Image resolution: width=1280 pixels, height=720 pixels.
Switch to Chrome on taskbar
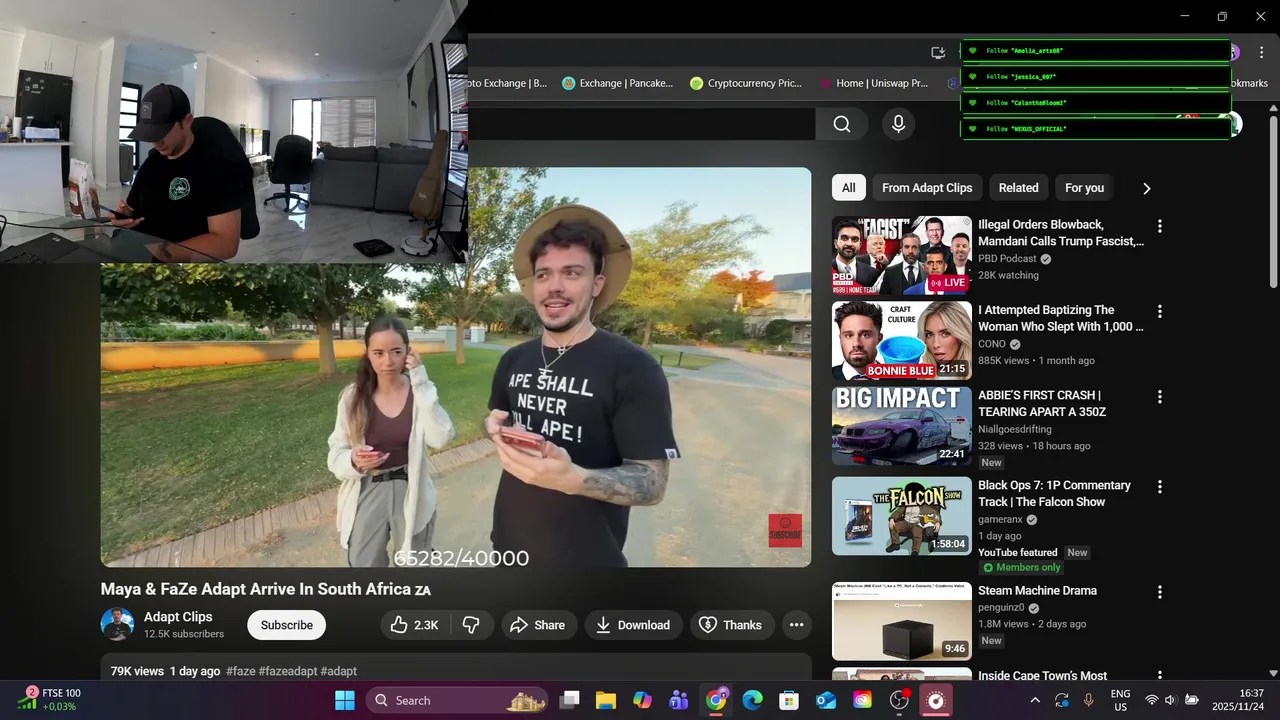716,700
